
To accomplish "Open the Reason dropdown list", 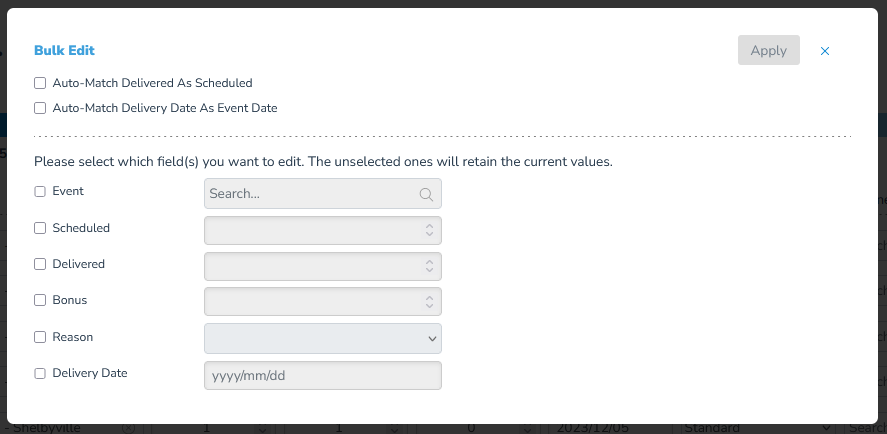I will pyautogui.click(x=322, y=338).
